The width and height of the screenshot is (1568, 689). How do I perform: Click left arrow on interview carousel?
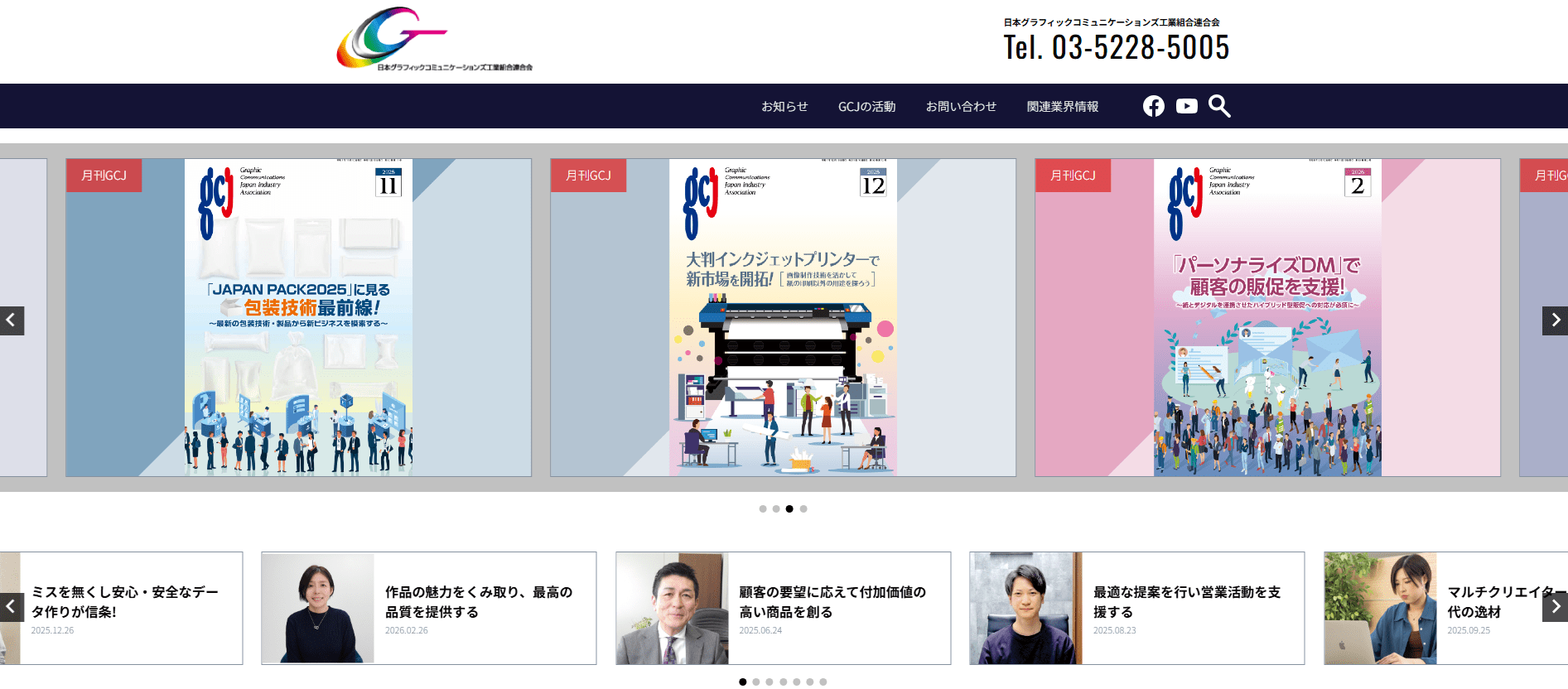point(12,607)
